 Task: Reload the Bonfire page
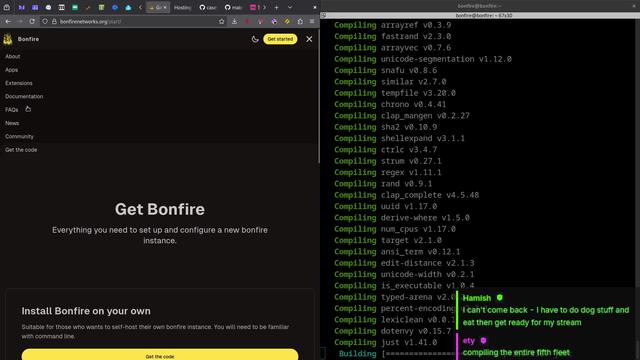click(32, 21)
